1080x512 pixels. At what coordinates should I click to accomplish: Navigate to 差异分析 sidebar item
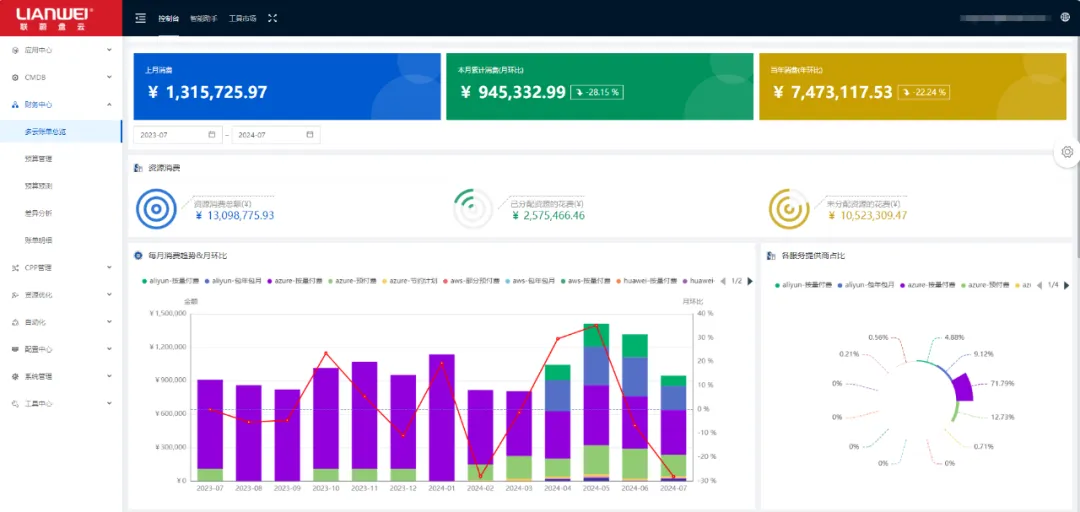point(39,213)
